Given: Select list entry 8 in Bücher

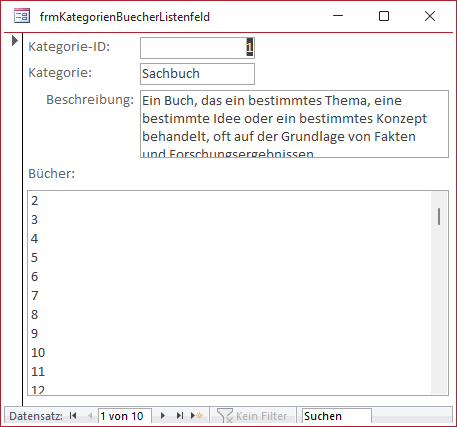Looking at the screenshot, I should [229, 315].
